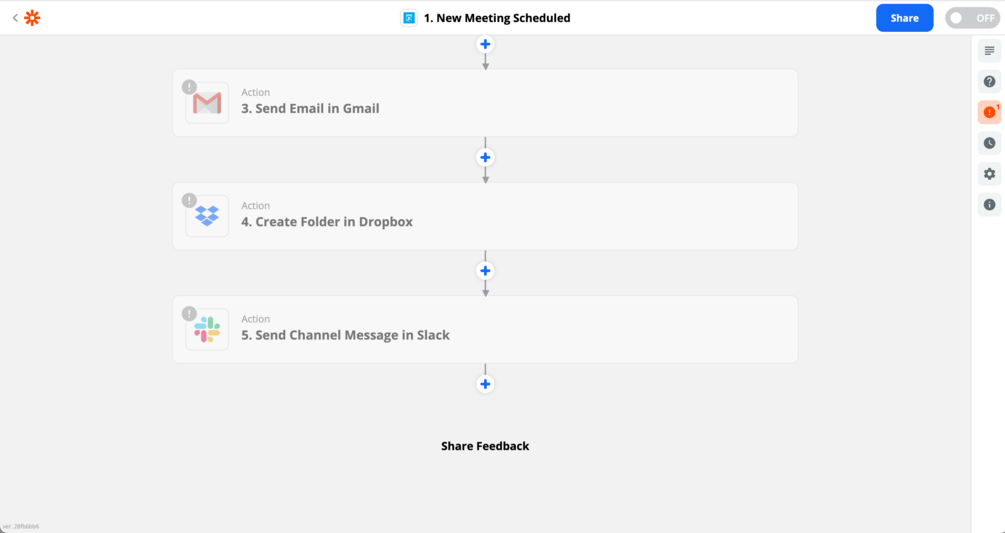1005x533 pixels.
Task: Open the help question mark icon
Action: coord(989,82)
